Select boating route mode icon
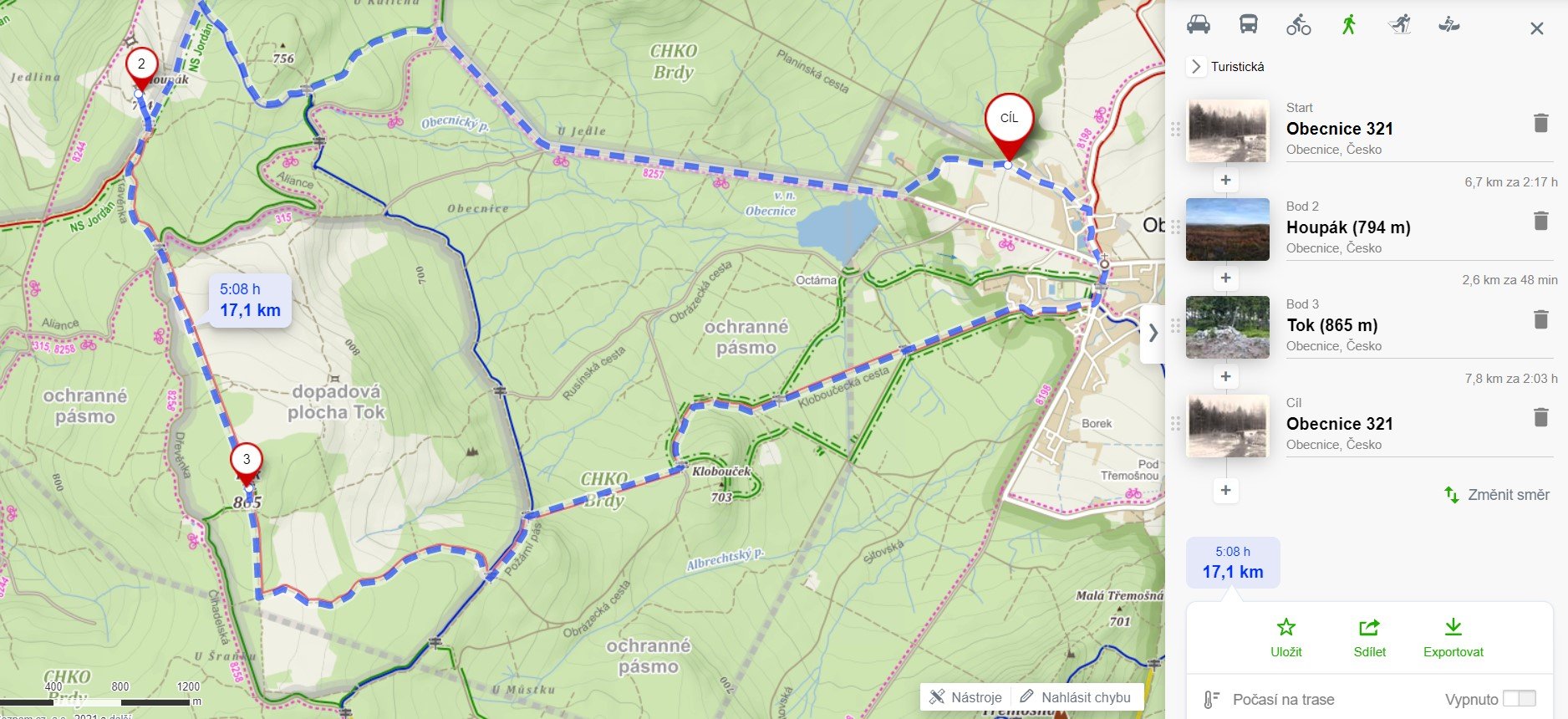Image resolution: width=1568 pixels, height=719 pixels. tap(1449, 24)
